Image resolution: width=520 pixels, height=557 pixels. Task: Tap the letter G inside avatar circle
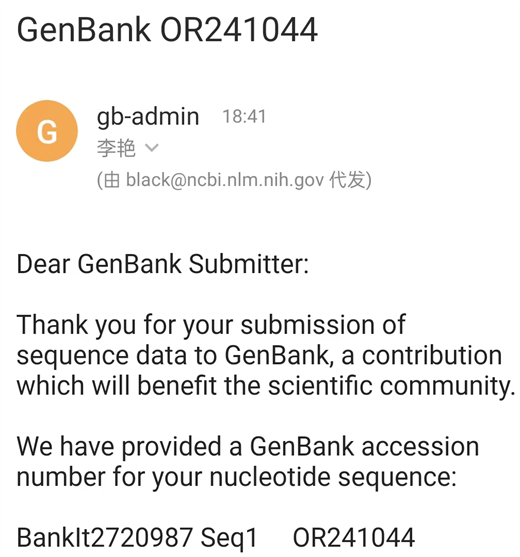[47, 131]
